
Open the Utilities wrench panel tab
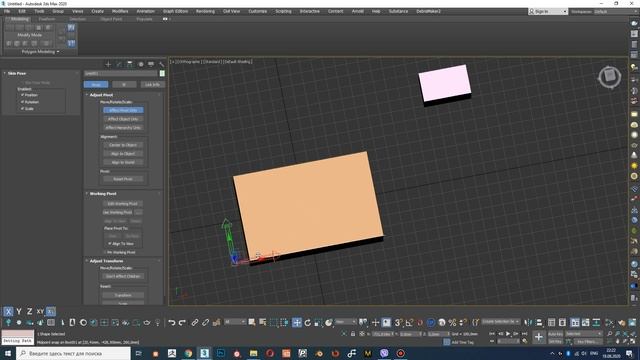click(162, 64)
